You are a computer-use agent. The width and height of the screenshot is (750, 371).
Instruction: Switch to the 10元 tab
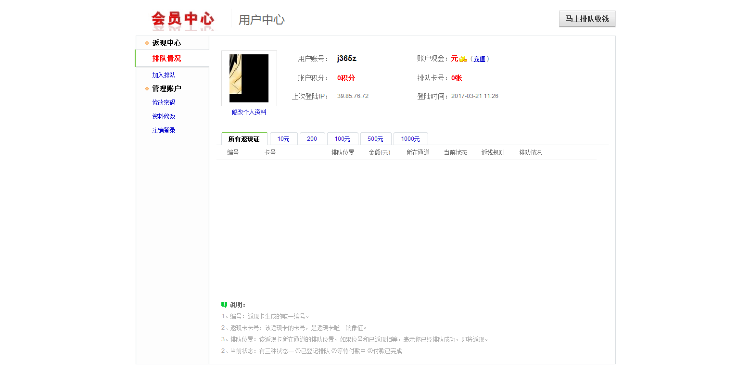click(284, 139)
